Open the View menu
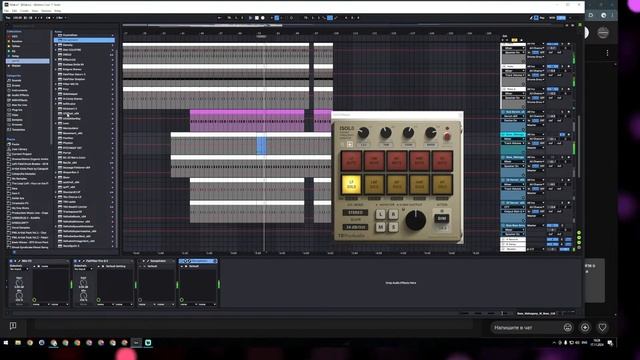 (x=35, y=11)
